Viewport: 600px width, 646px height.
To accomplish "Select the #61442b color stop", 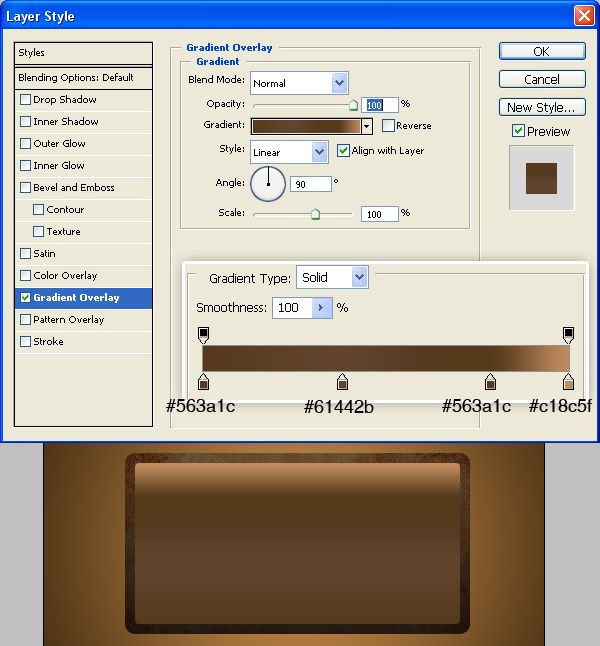I will [x=342, y=381].
